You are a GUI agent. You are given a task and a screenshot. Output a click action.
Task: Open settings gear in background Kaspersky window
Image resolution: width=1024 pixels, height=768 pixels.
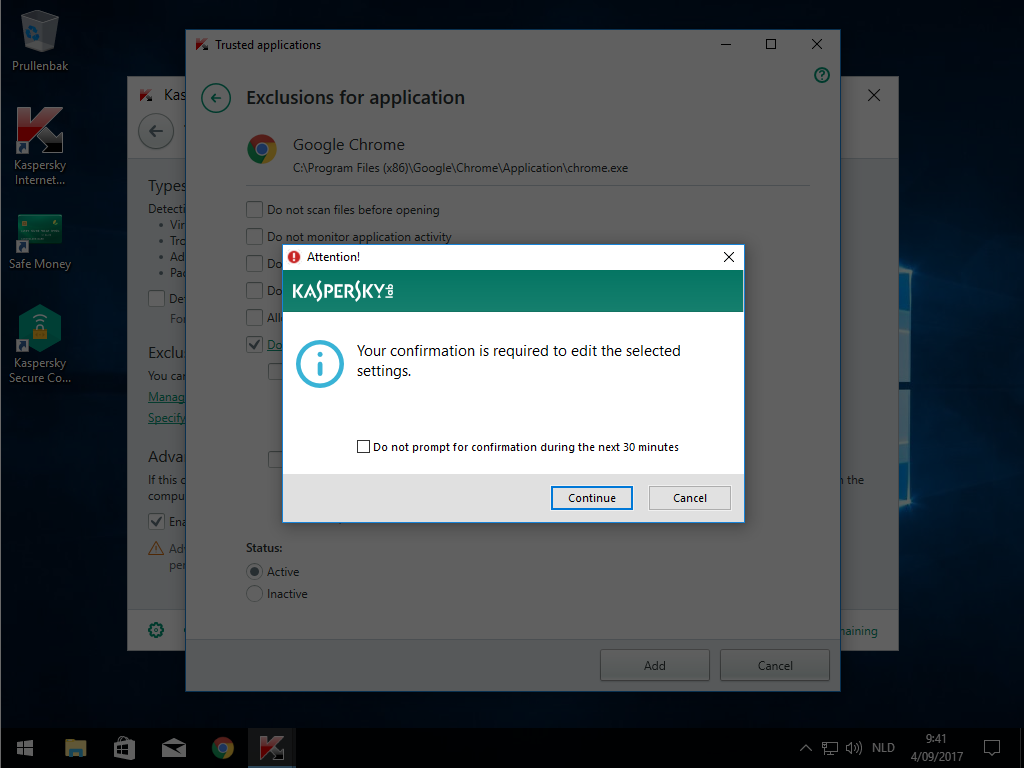pyautogui.click(x=155, y=630)
